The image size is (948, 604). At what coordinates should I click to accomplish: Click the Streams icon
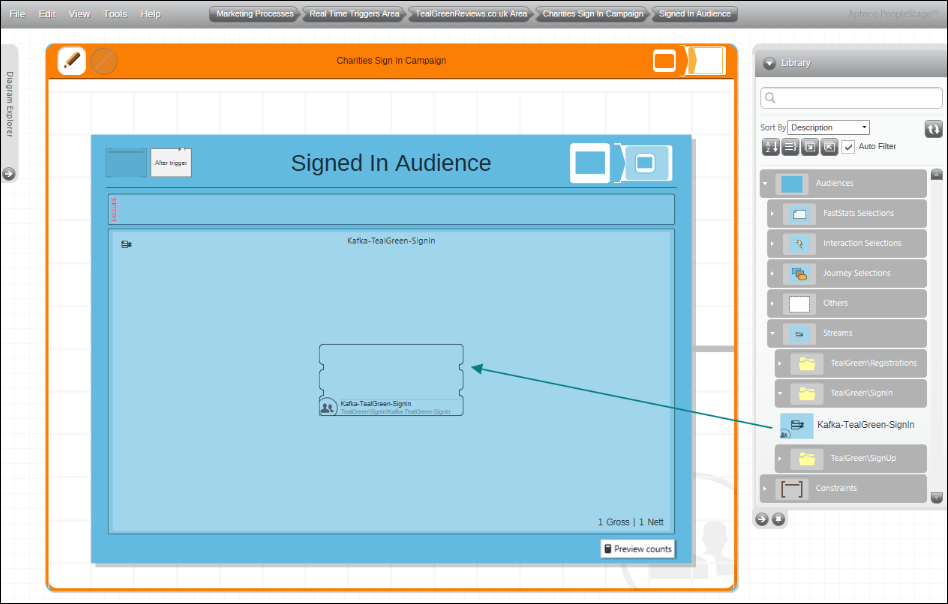pos(799,334)
